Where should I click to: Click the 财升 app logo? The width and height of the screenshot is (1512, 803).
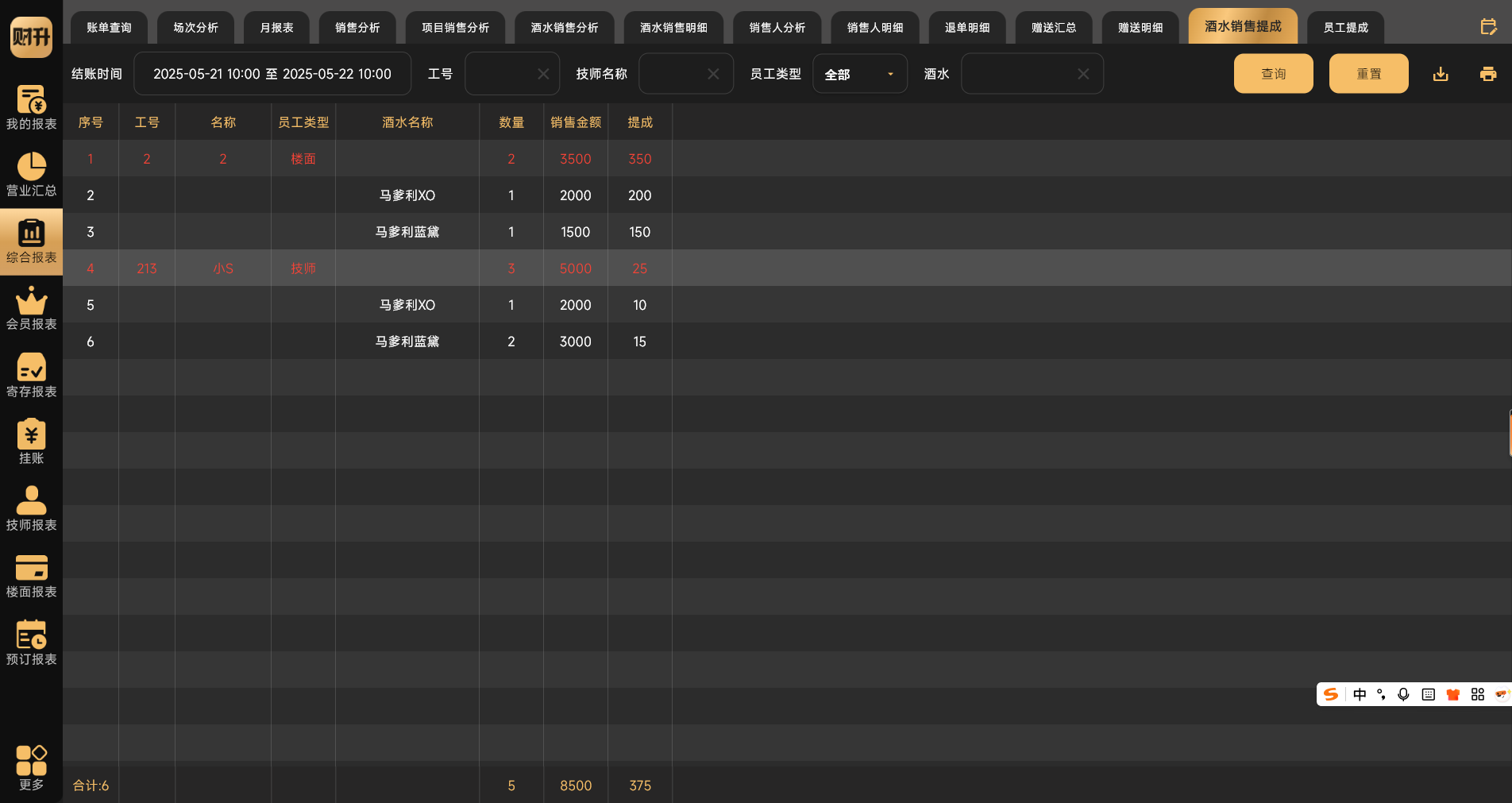point(31,37)
